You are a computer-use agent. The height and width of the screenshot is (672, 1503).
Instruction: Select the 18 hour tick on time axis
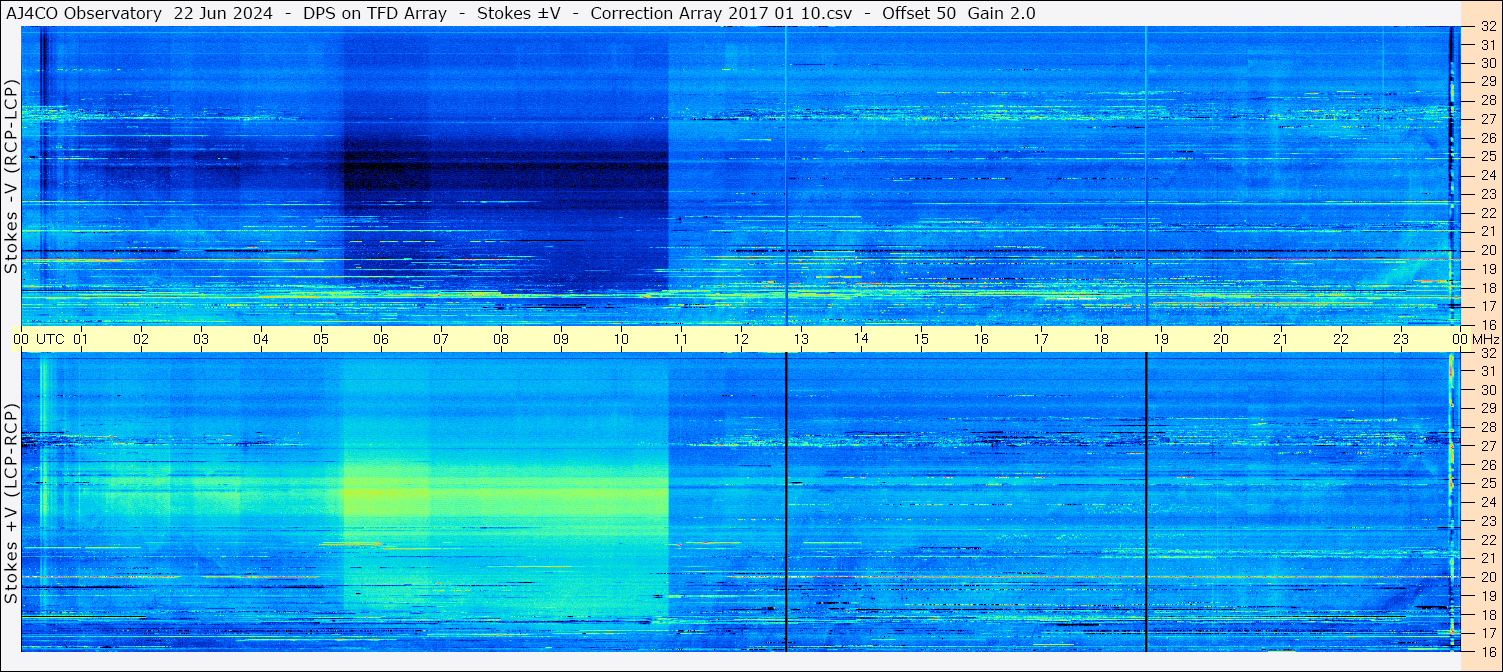pos(1101,339)
